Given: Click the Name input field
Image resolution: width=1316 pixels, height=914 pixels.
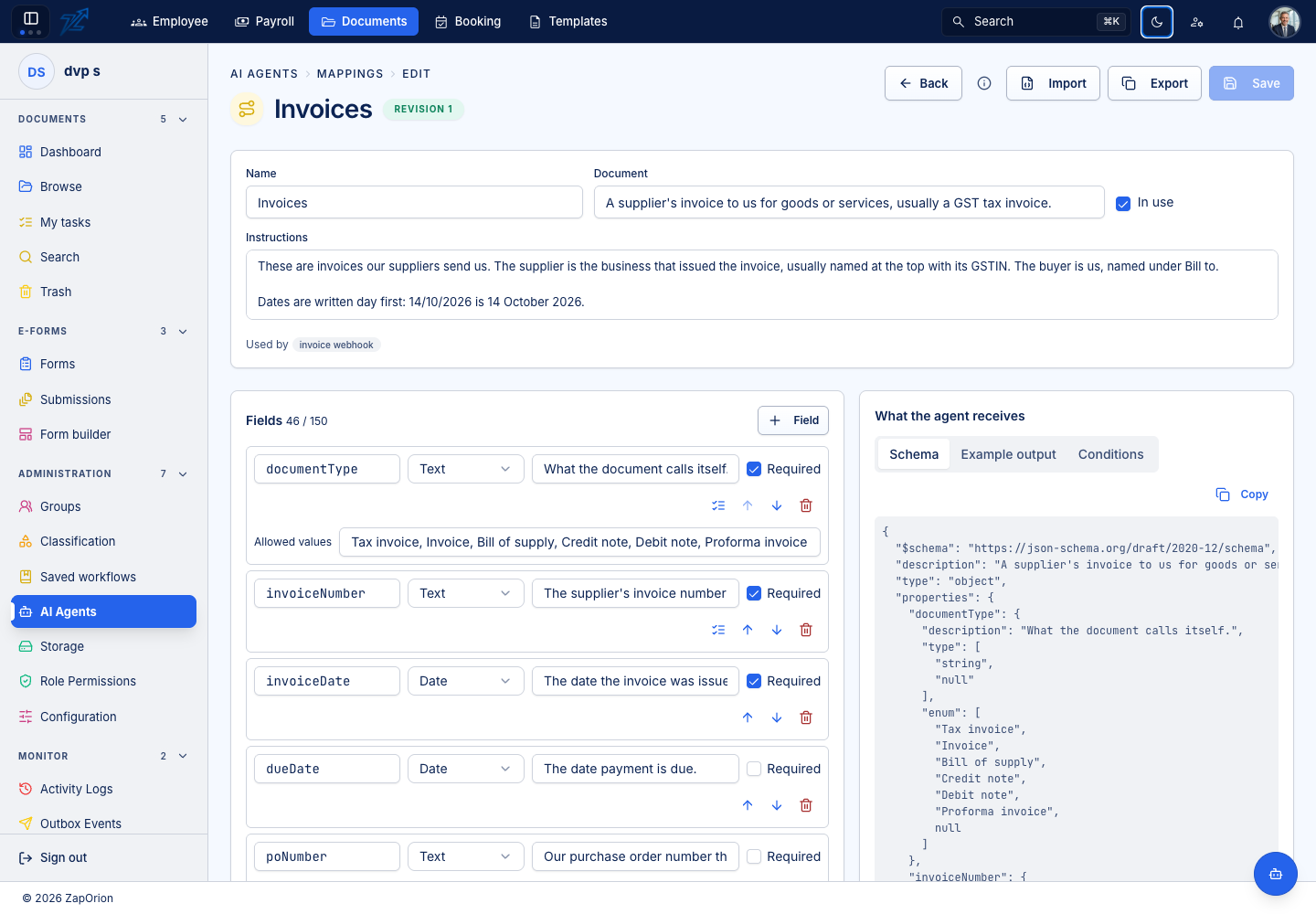Looking at the screenshot, I should 414,203.
